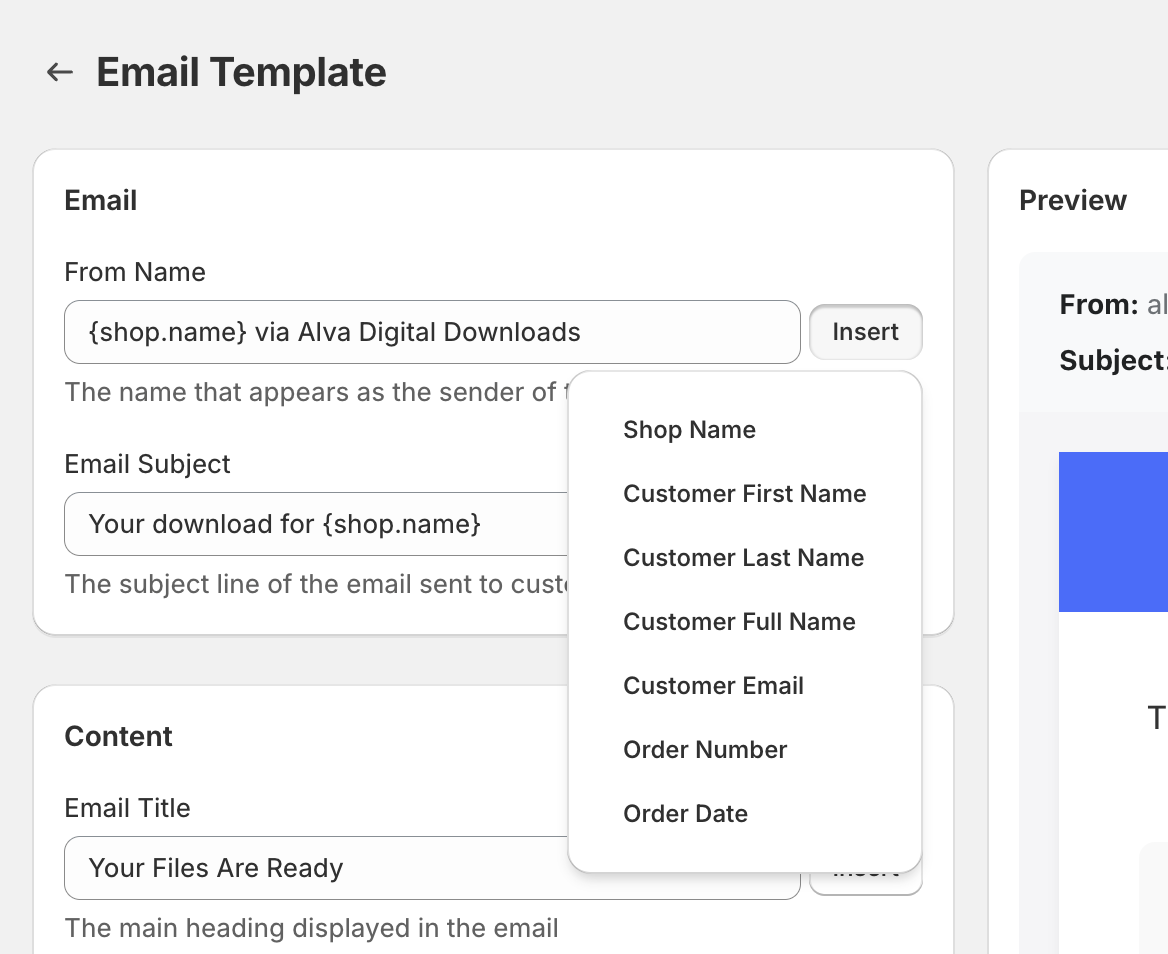
Task: Go back using the arrow beside Email Template
Action: coord(60,72)
